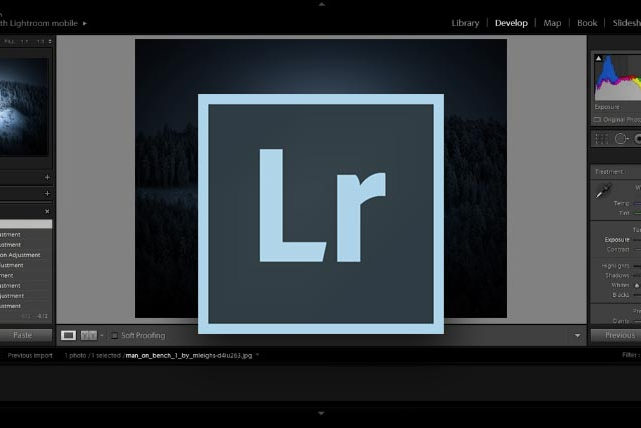
Task: Click the Crop Overlay grid tool
Action: tap(600, 139)
